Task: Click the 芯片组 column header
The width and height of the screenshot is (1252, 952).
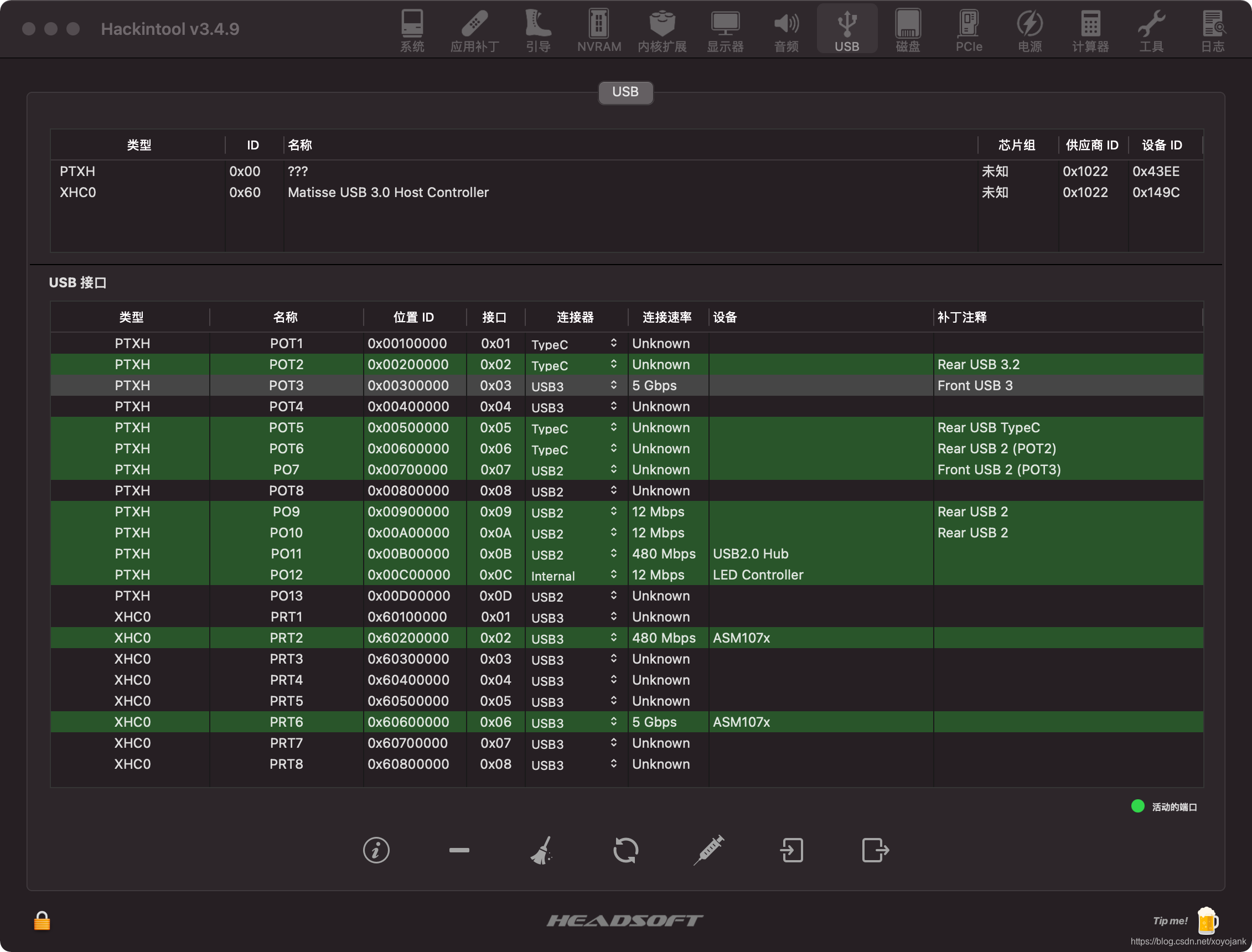Action: coord(1017,145)
